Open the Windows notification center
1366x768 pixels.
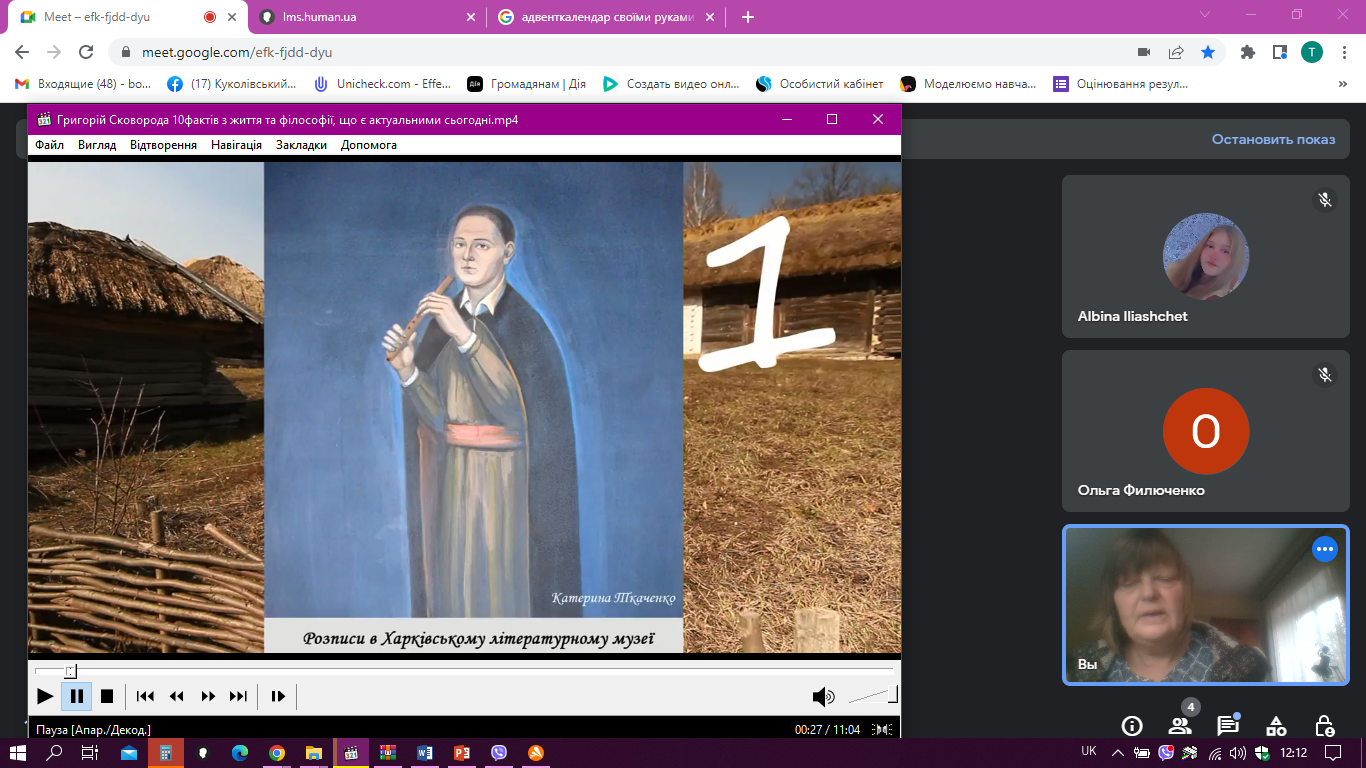(x=1332, y=752)
